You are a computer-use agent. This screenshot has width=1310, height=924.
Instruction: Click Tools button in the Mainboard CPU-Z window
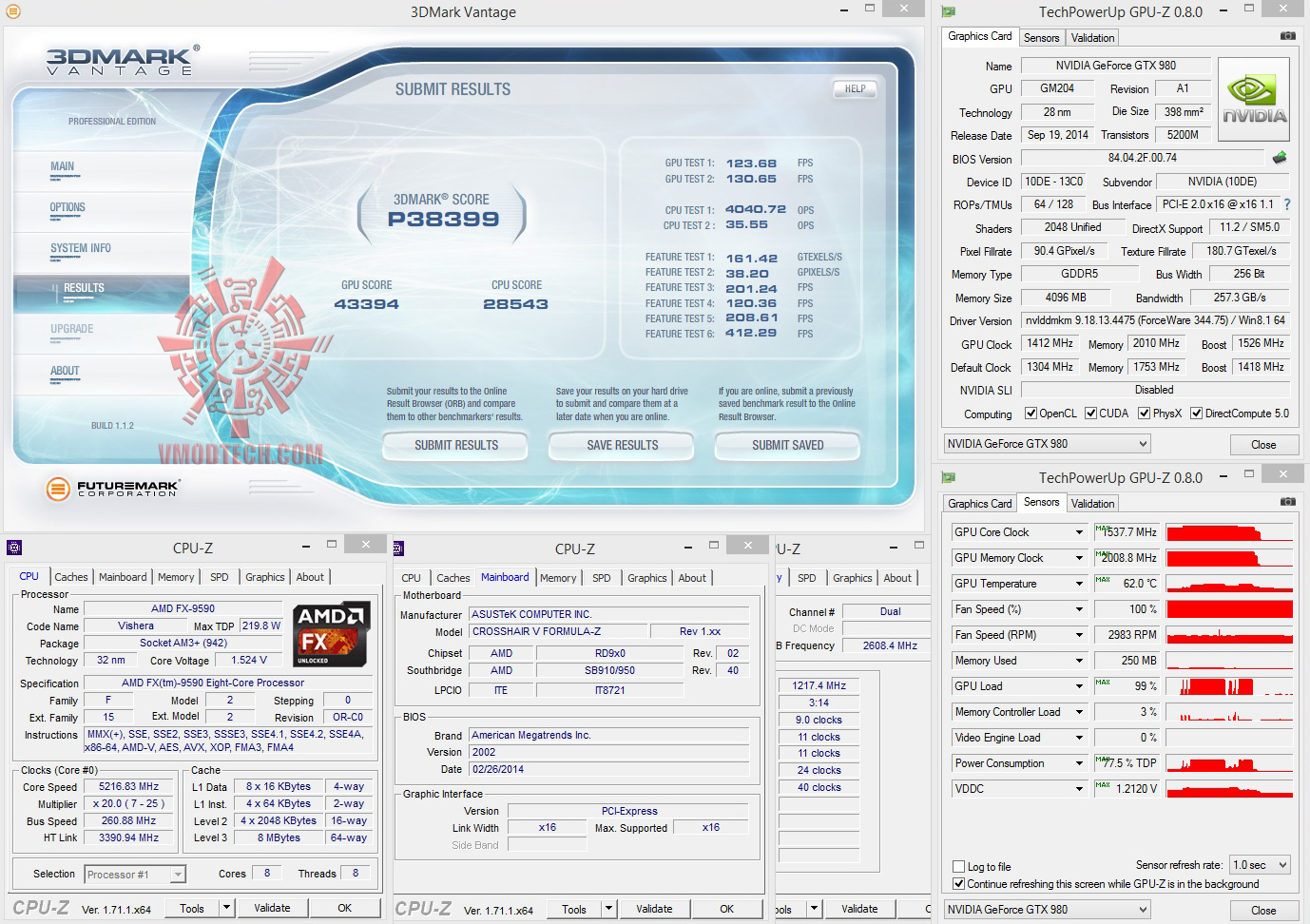tap(574, 909)
